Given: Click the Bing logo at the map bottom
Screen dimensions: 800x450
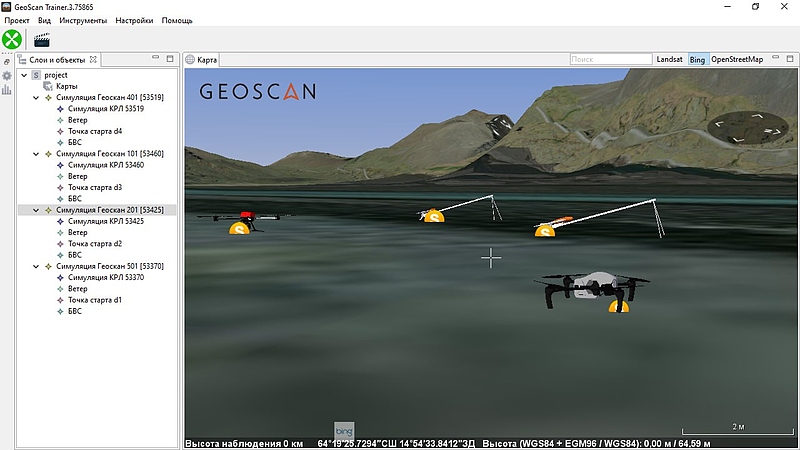Looking at the screenshot, I should point(344,431).
